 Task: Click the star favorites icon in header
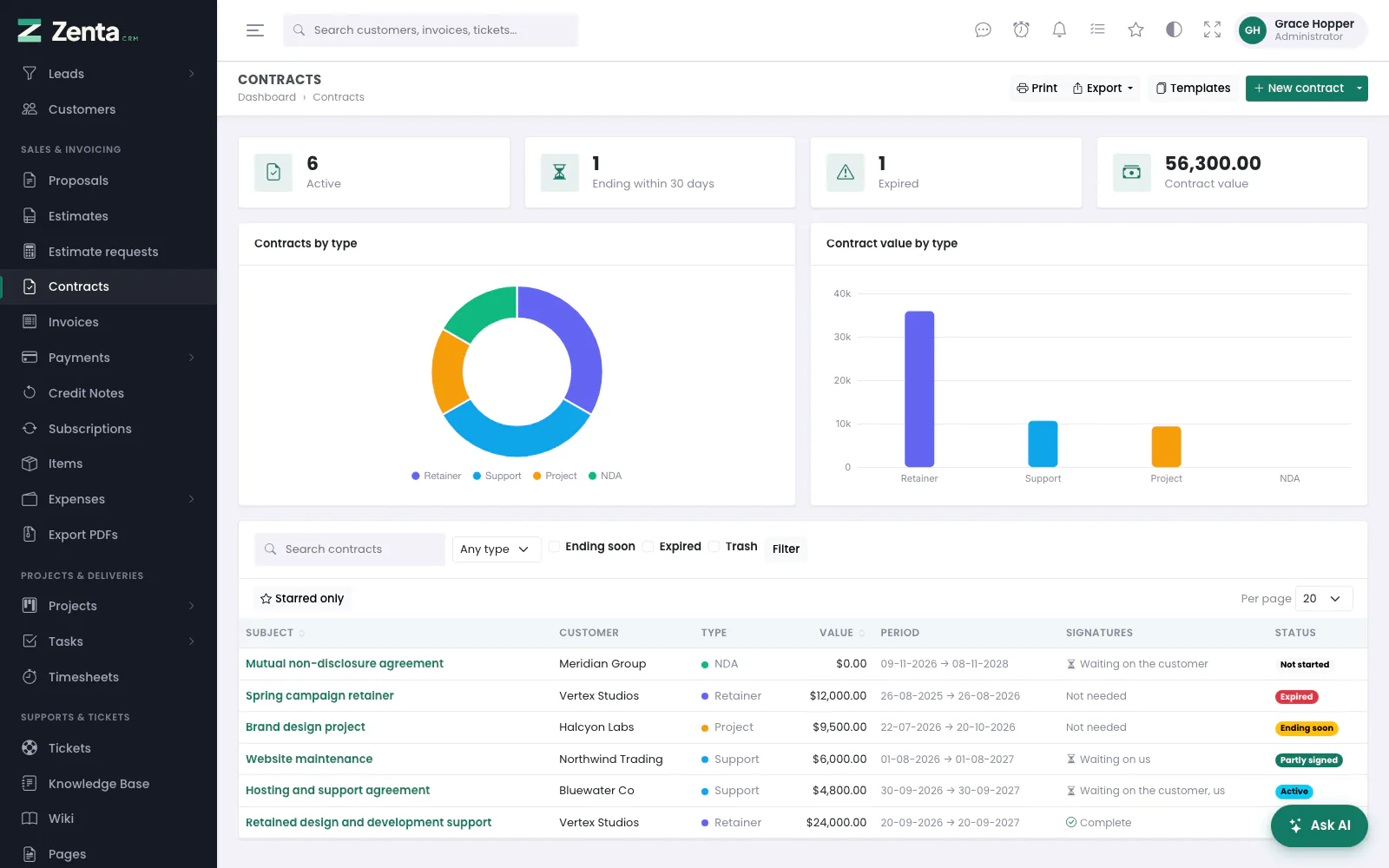1136,30
